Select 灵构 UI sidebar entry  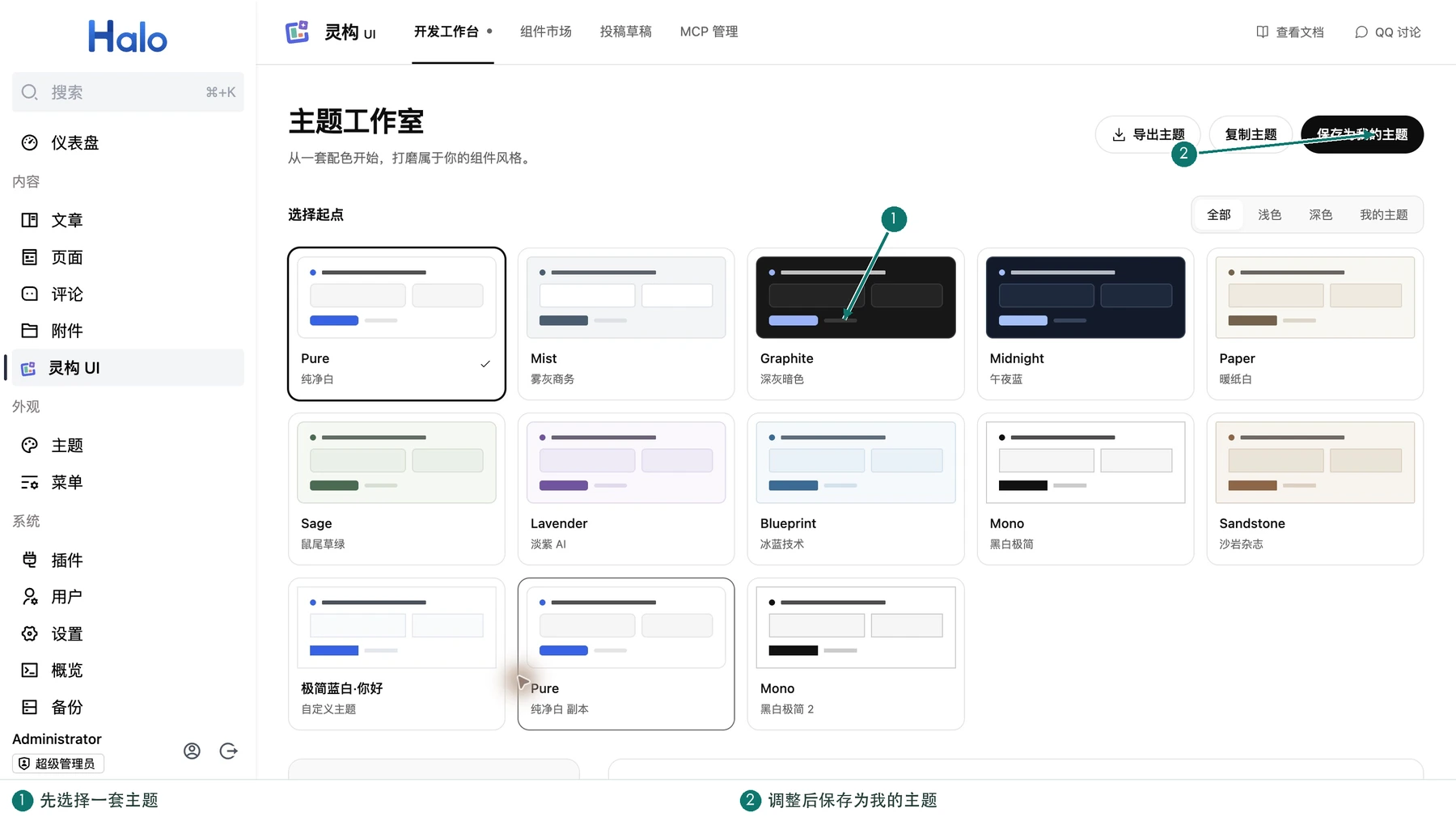tap(128, 368)
